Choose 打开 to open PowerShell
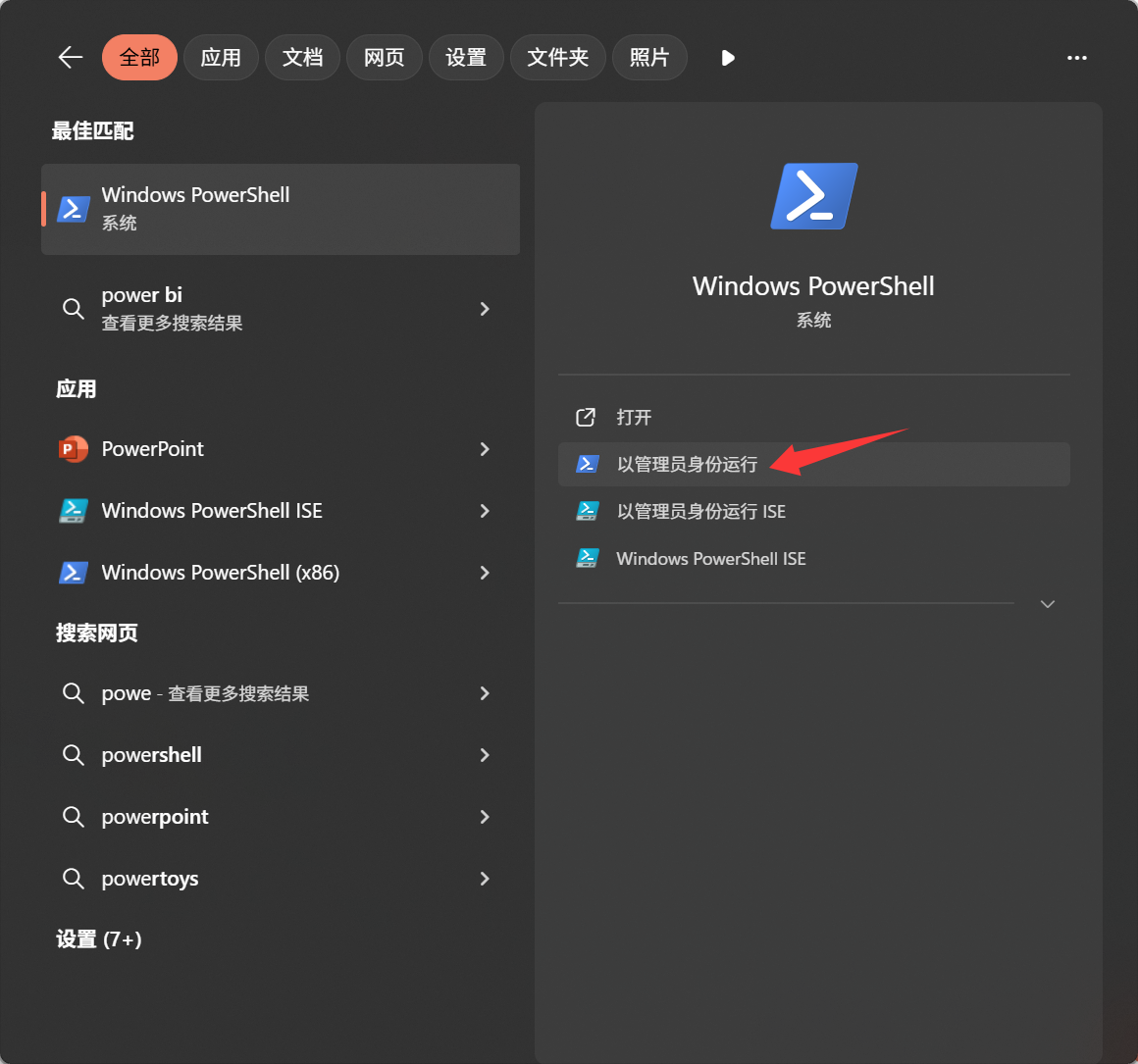 813,417
